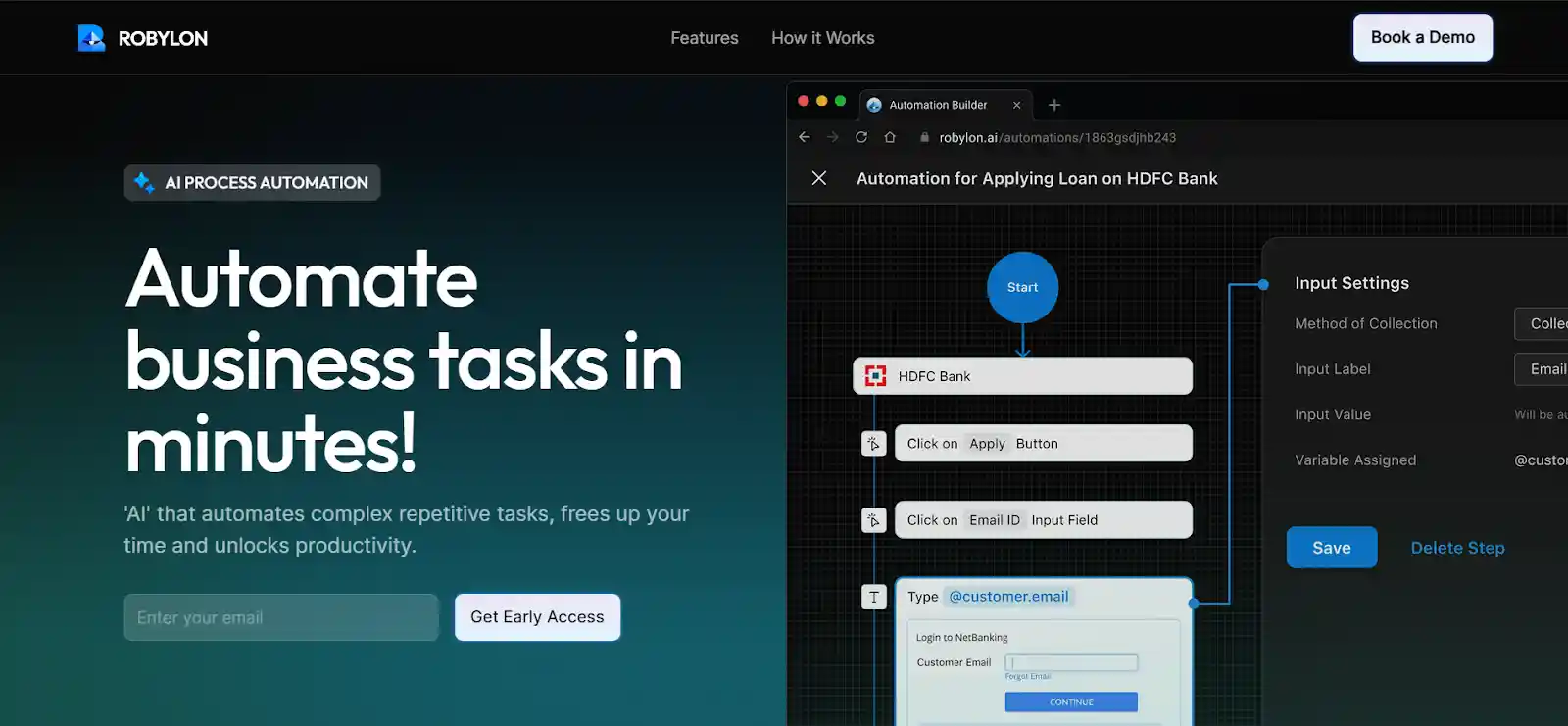1568x726 pixels.
Task: Click the browser home icon
Action: pyautogui.click(x=890, y=137)
